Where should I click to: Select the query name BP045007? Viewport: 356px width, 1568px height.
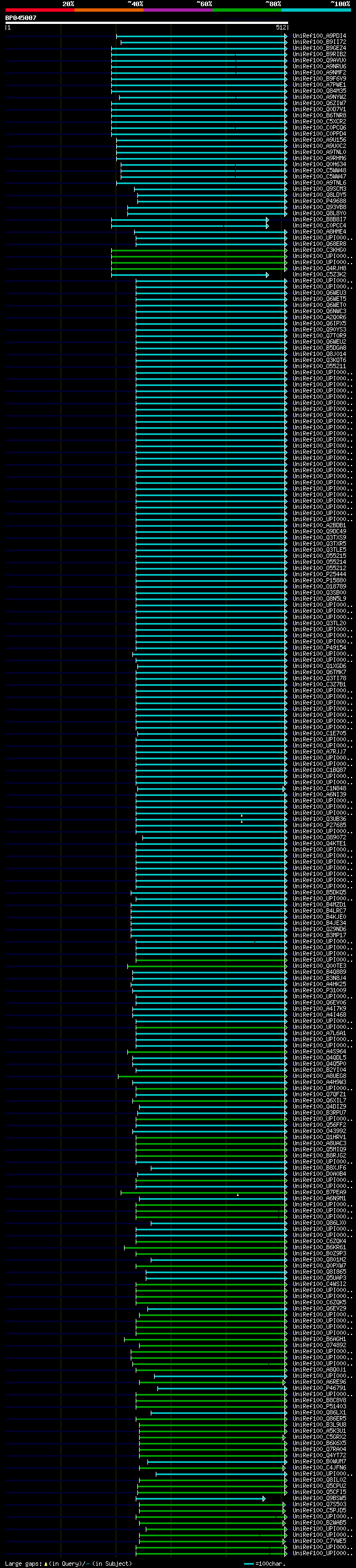[x=21, y=18]
